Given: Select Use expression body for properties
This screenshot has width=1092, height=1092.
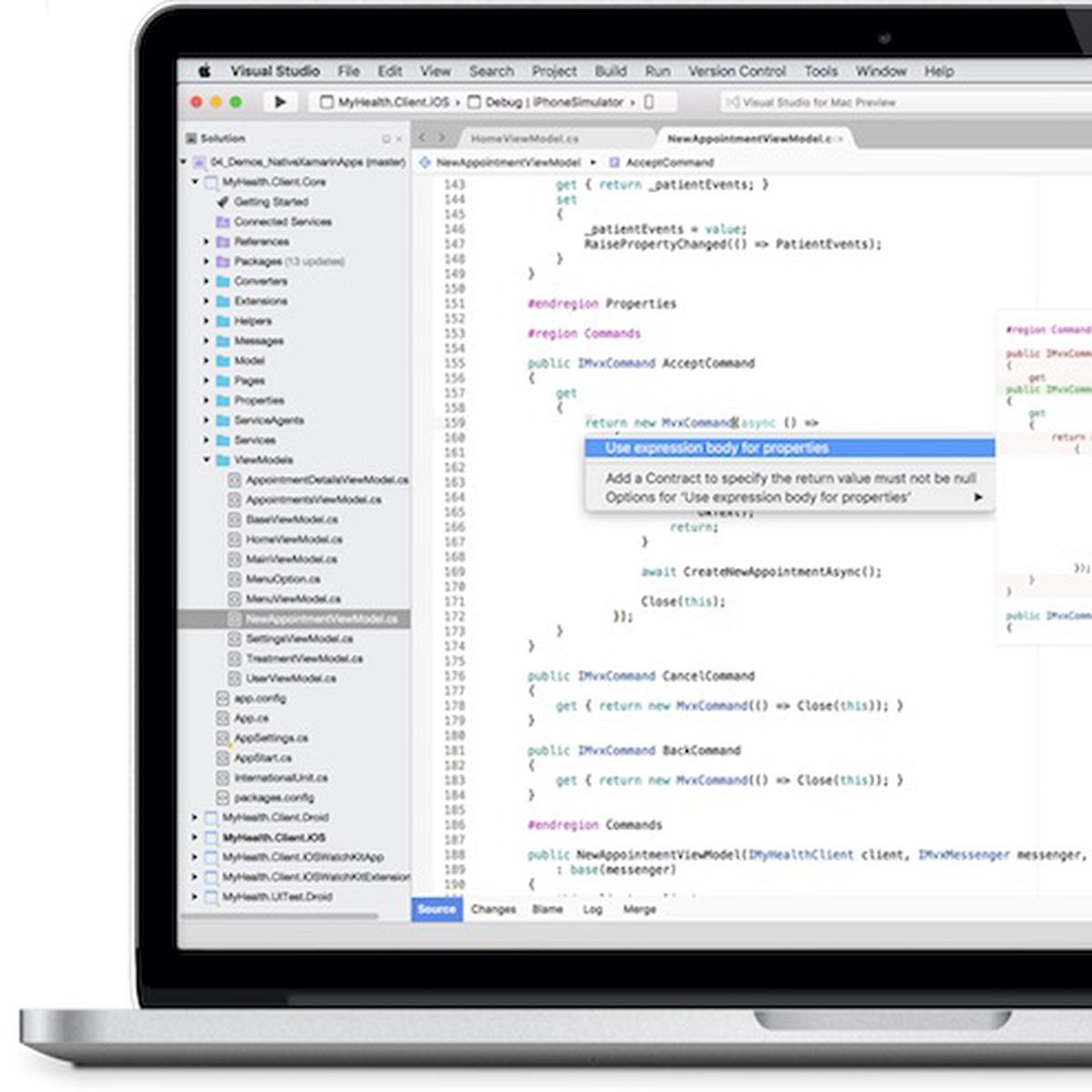Looking at the screenshot, I should pos(716,448).
